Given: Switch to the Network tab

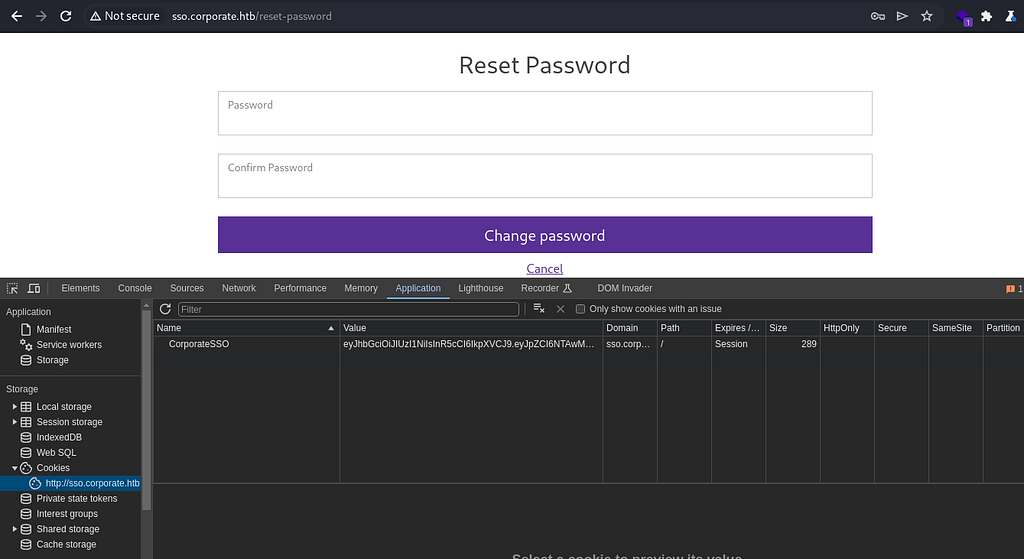Looking at the screenshot, I should (238, 288).
